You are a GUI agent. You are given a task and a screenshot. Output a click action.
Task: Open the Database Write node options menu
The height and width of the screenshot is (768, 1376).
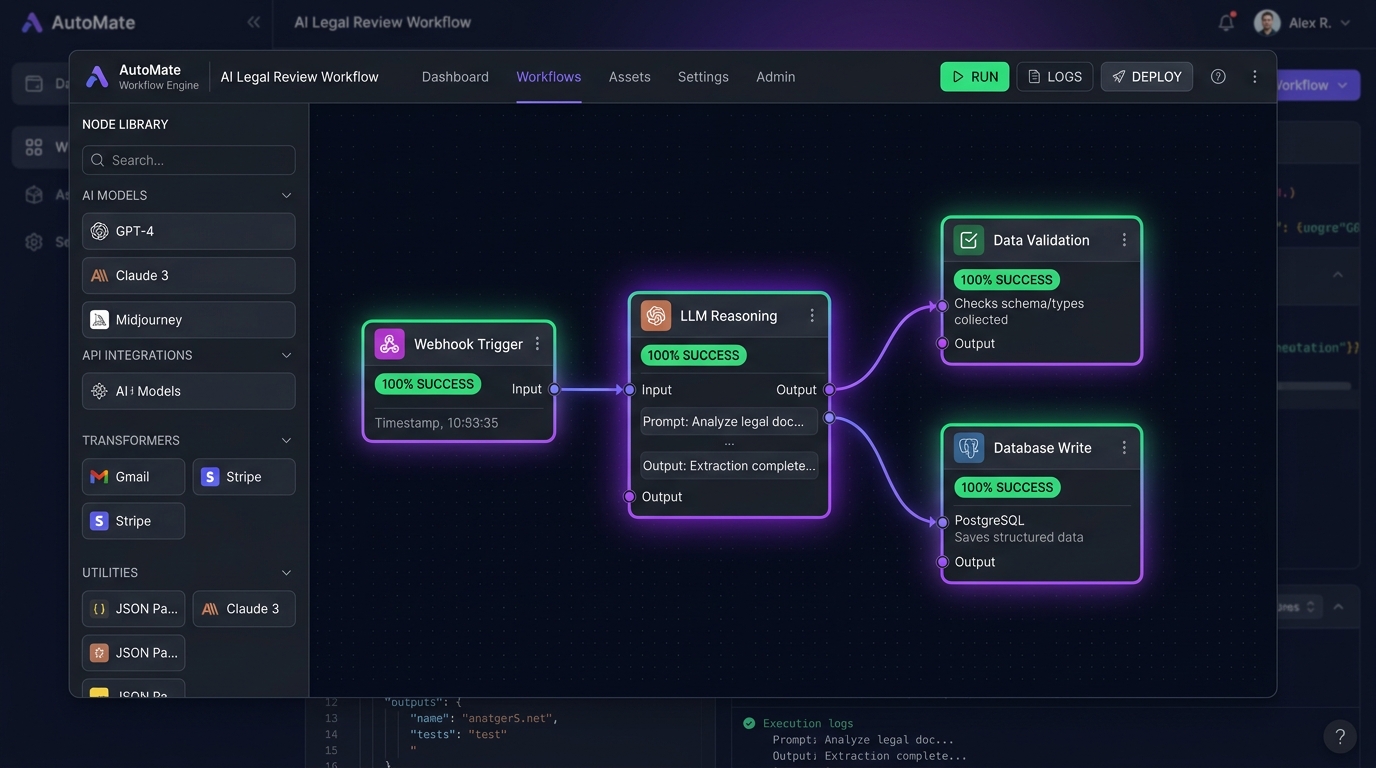click(x=1124, y=448)
